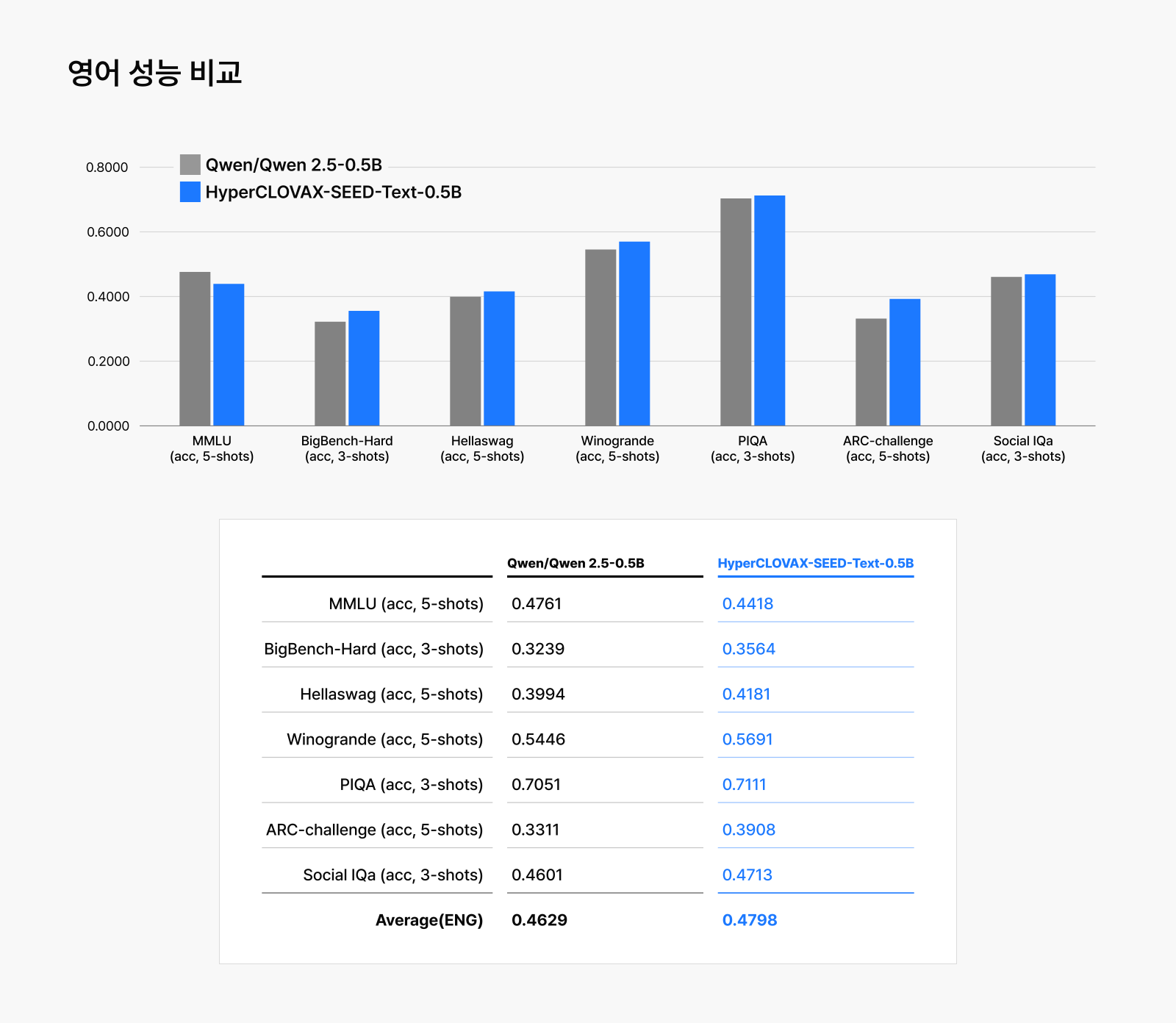Image resolution: width=1176 pixels, height=1023 pixels.
Task: Click the gray Qwen legend color swatch
Action: (x=190, y=165)
